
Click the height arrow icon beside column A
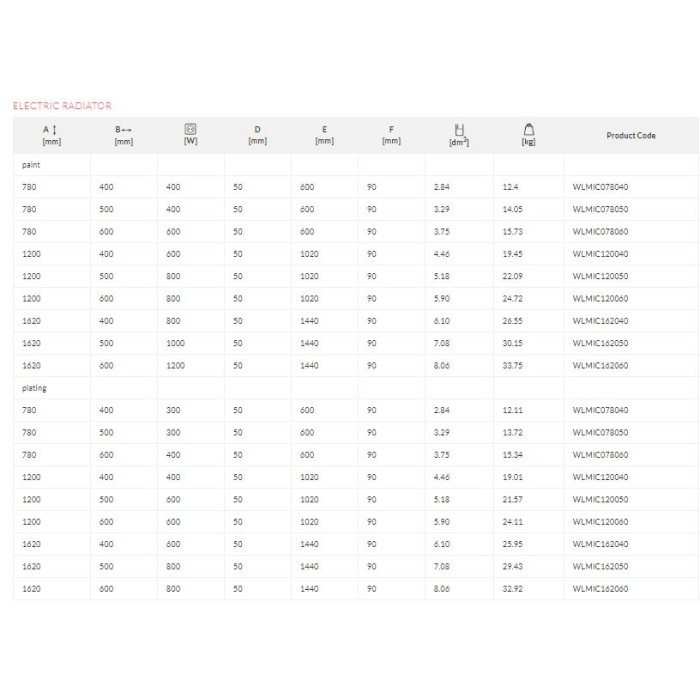pyautogui.click(x=54, y=130)
